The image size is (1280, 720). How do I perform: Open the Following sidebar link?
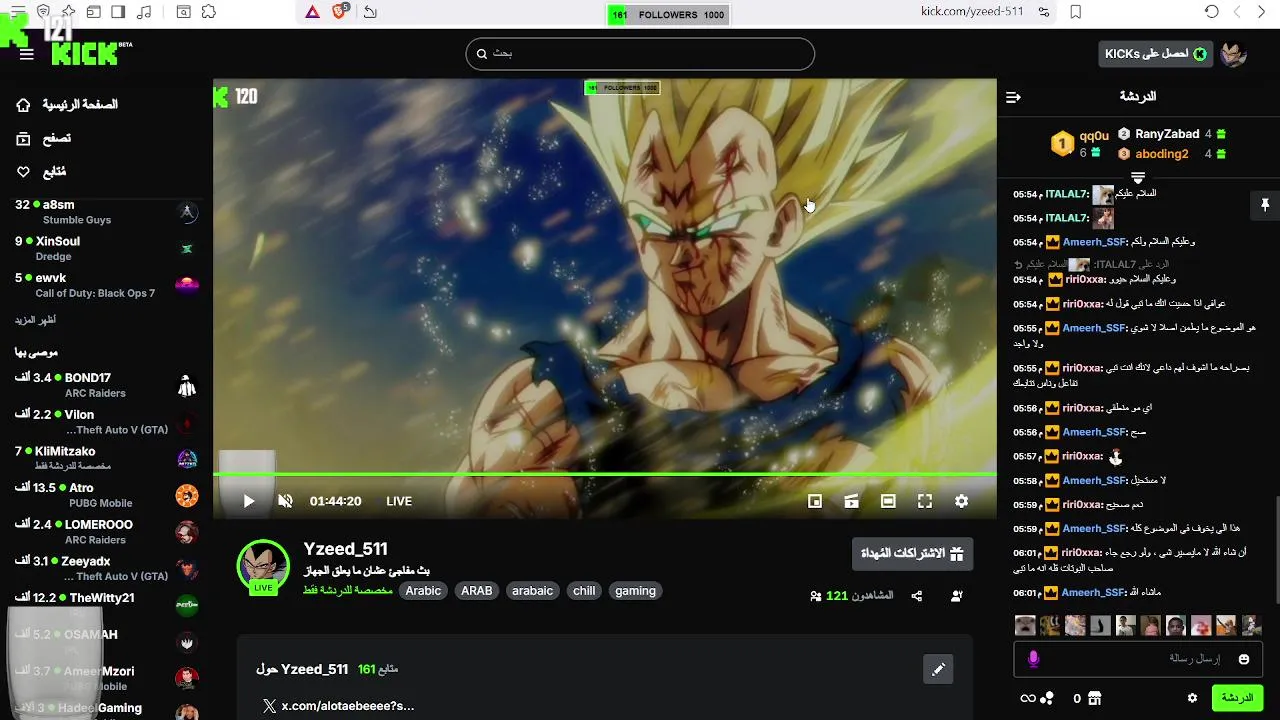tap(40, 172)
